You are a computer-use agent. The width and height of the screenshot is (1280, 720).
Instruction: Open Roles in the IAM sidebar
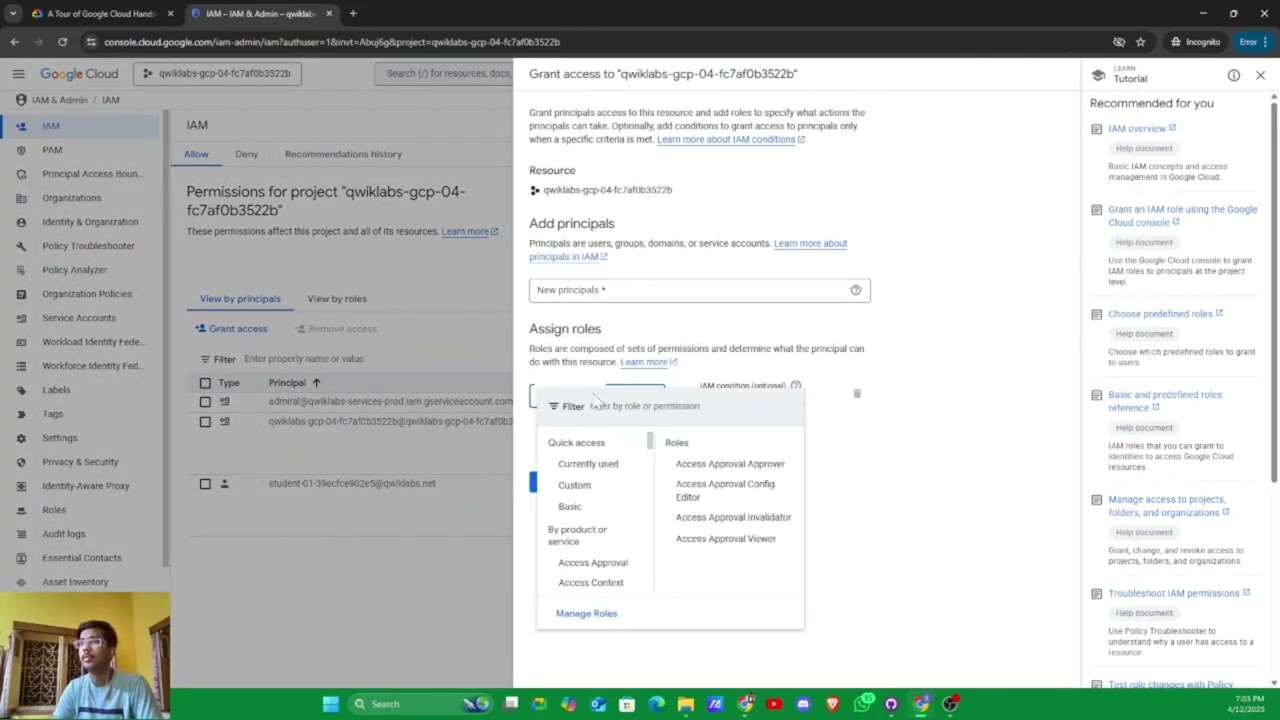pyautogui.click(x=54, y=510)
